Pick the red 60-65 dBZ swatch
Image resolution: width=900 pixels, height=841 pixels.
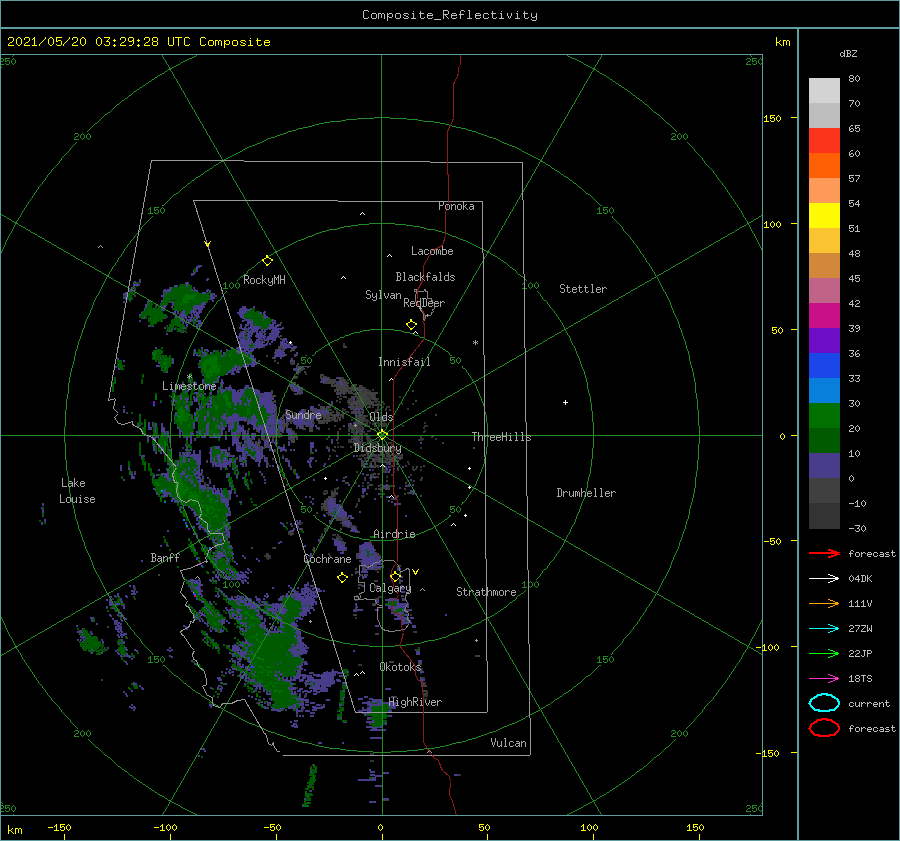tap(824, 140)
